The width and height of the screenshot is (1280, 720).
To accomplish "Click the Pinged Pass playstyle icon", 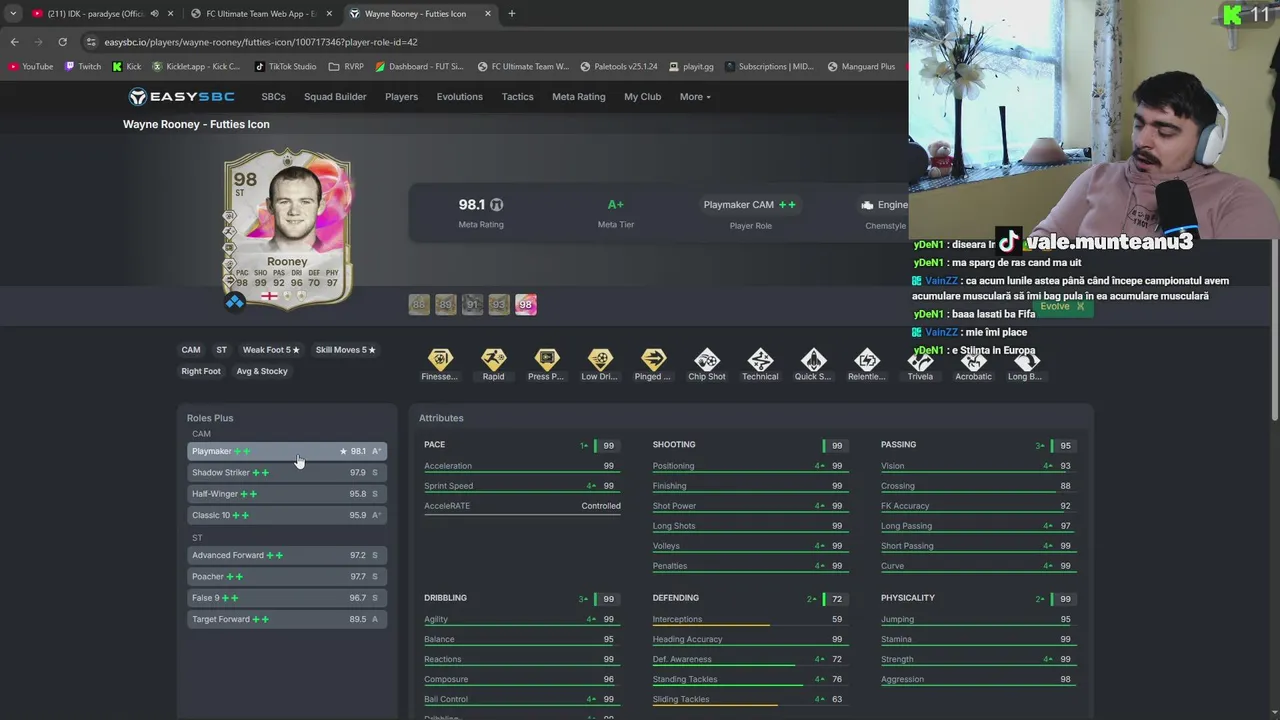I will pos(653,359).
